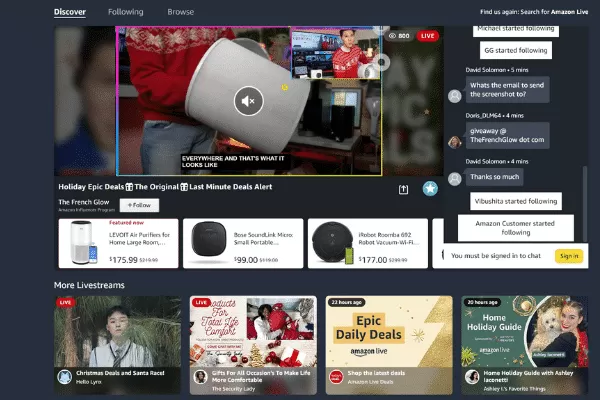Click the LIVE badge on Christmas Deals stream
The width and height of the screenshot is (600, 400).
[x=65, y=302]
